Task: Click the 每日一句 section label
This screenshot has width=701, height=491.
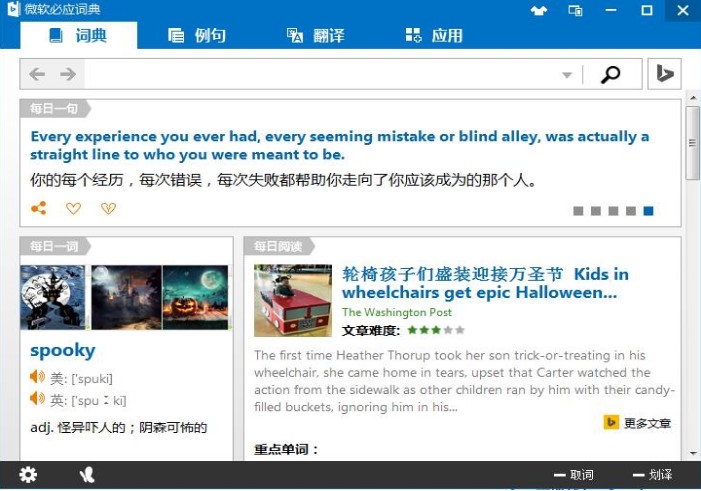Action: coord(54,109)
